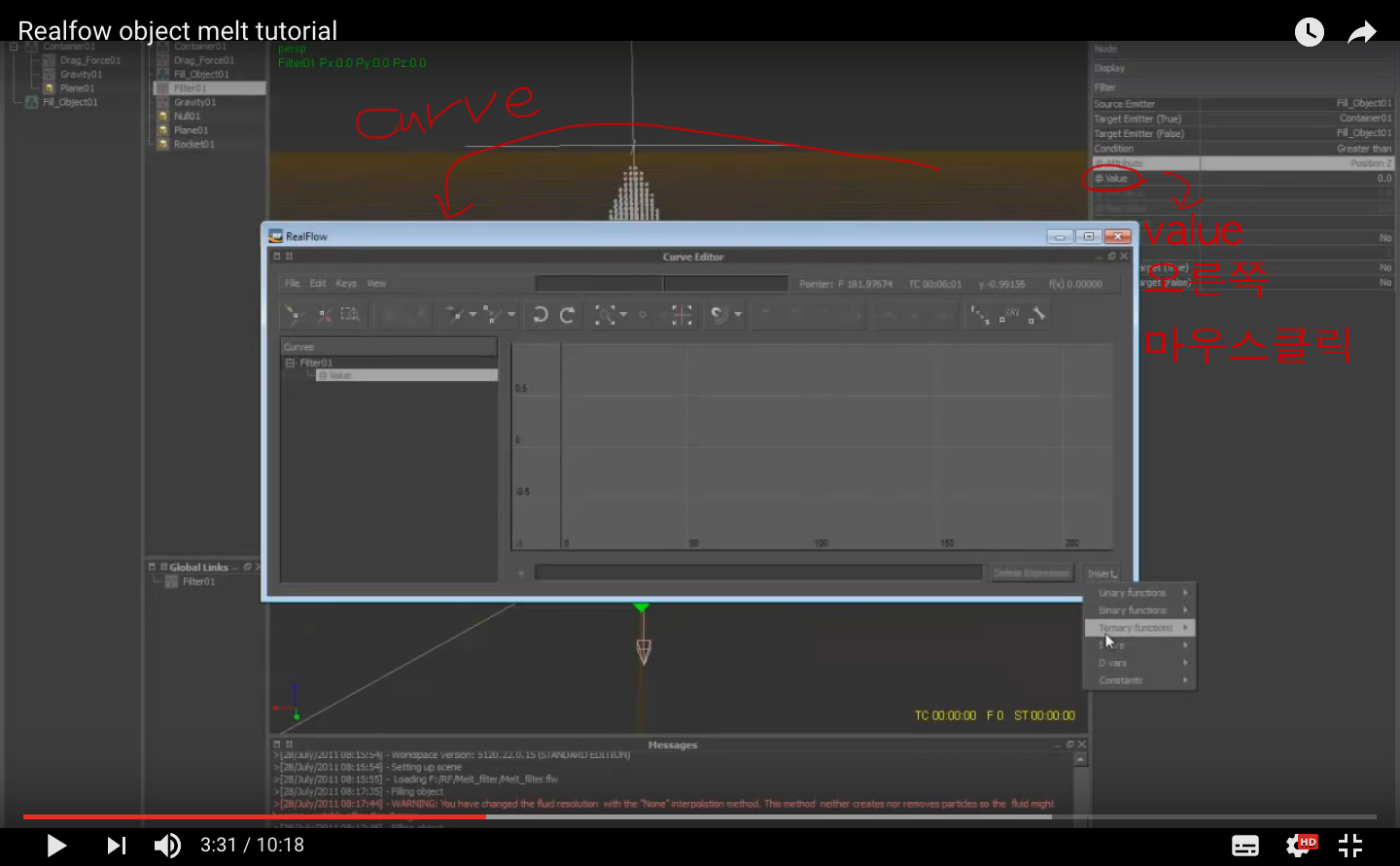
Task: Play the video
Action: (56, 846)
